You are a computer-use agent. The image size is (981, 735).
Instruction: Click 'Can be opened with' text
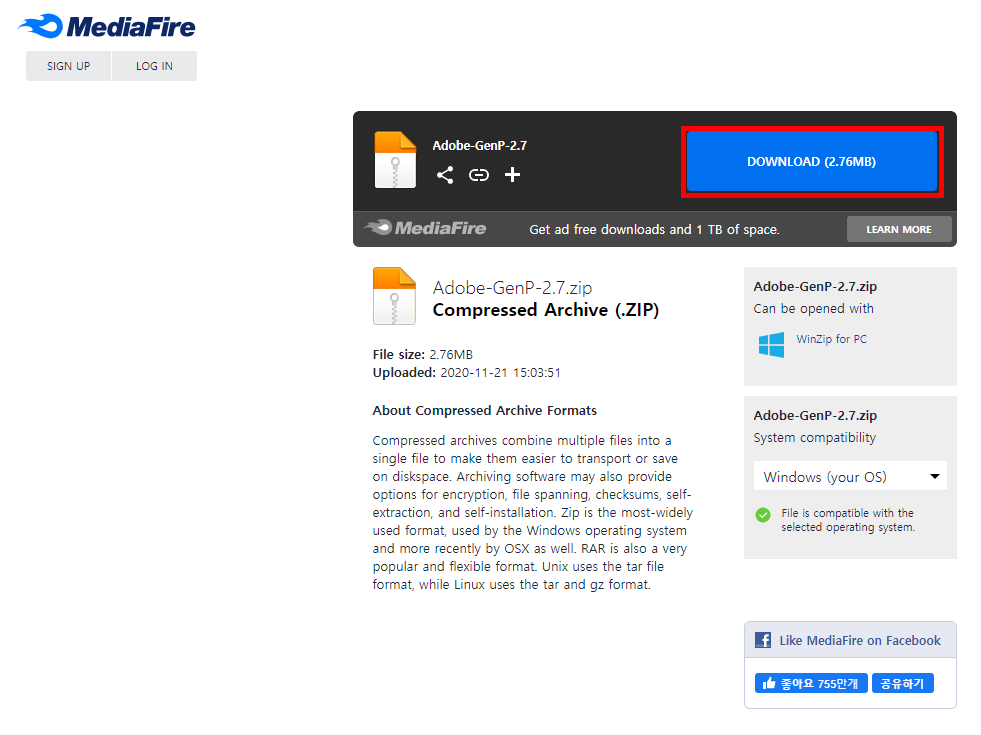coord(814,309)
